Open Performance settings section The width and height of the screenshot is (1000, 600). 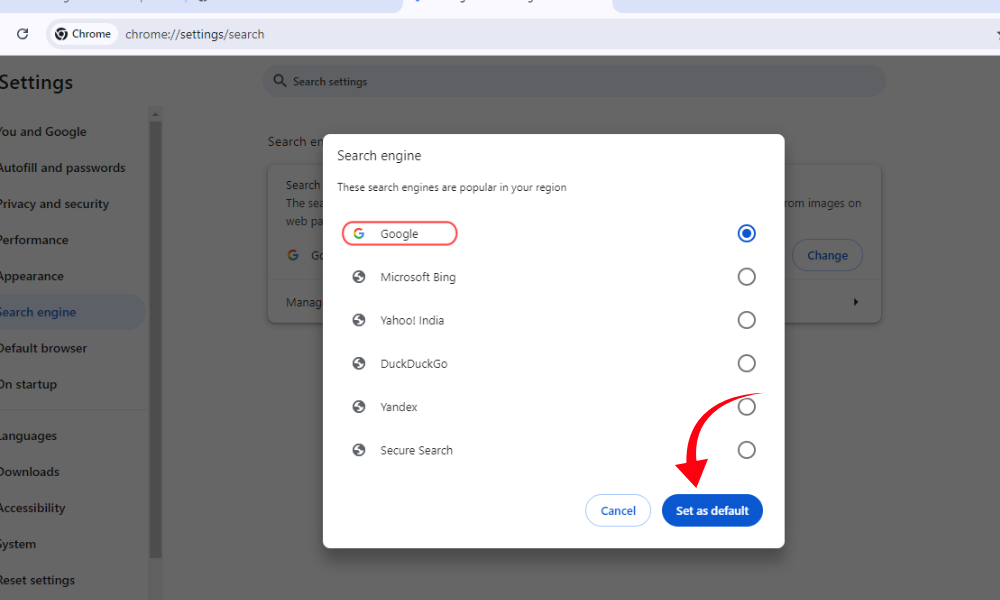(34, 240)
